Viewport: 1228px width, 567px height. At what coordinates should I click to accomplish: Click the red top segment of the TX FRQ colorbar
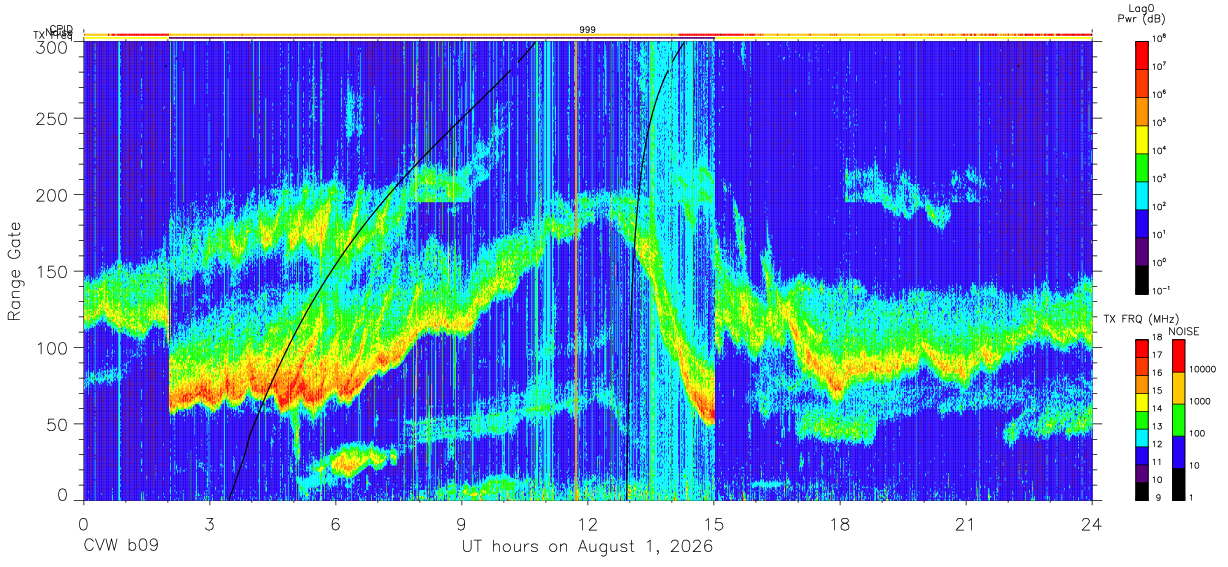point(1142,349)
